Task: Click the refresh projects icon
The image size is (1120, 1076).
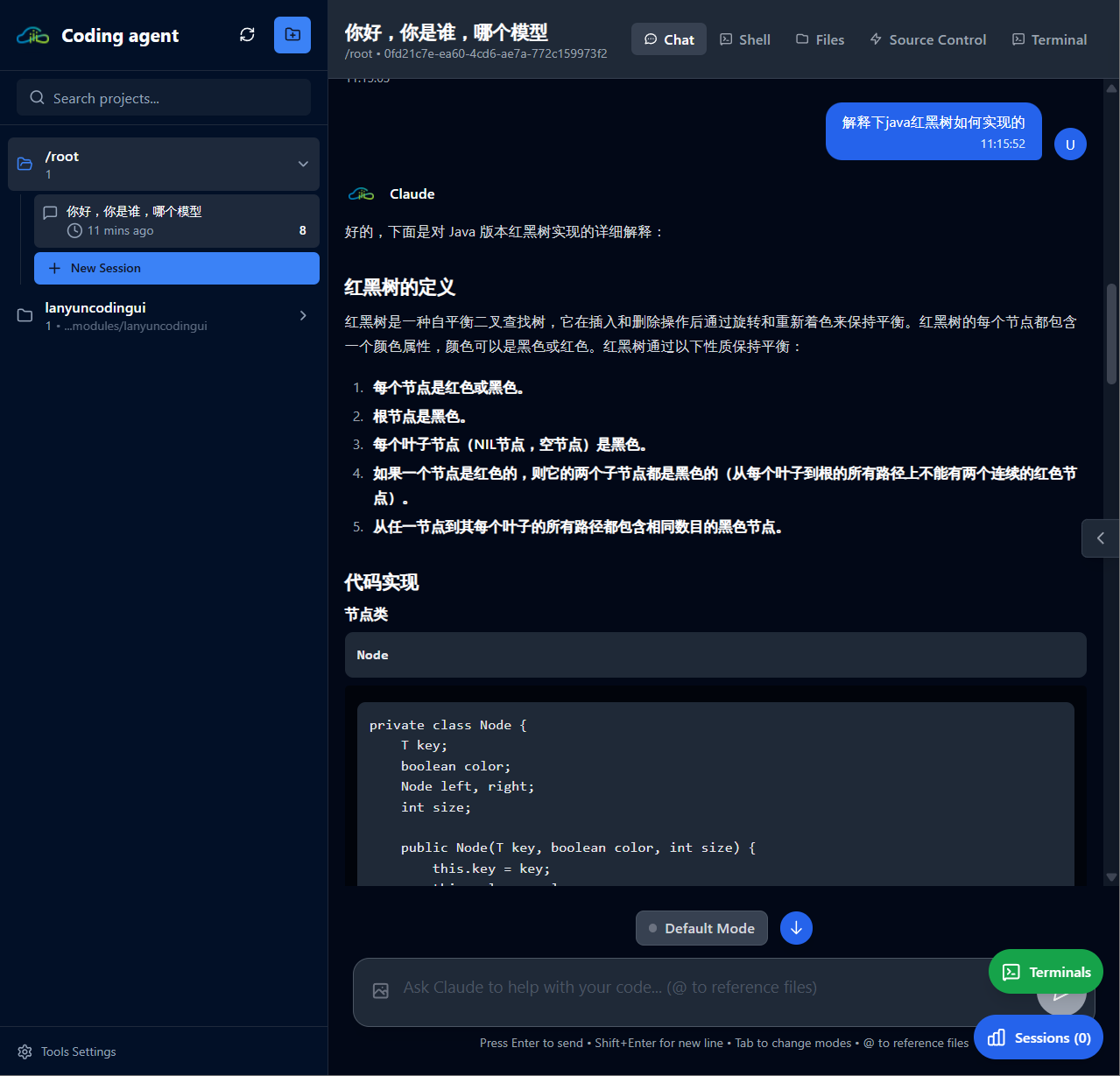Action: (x=247, y=35)
